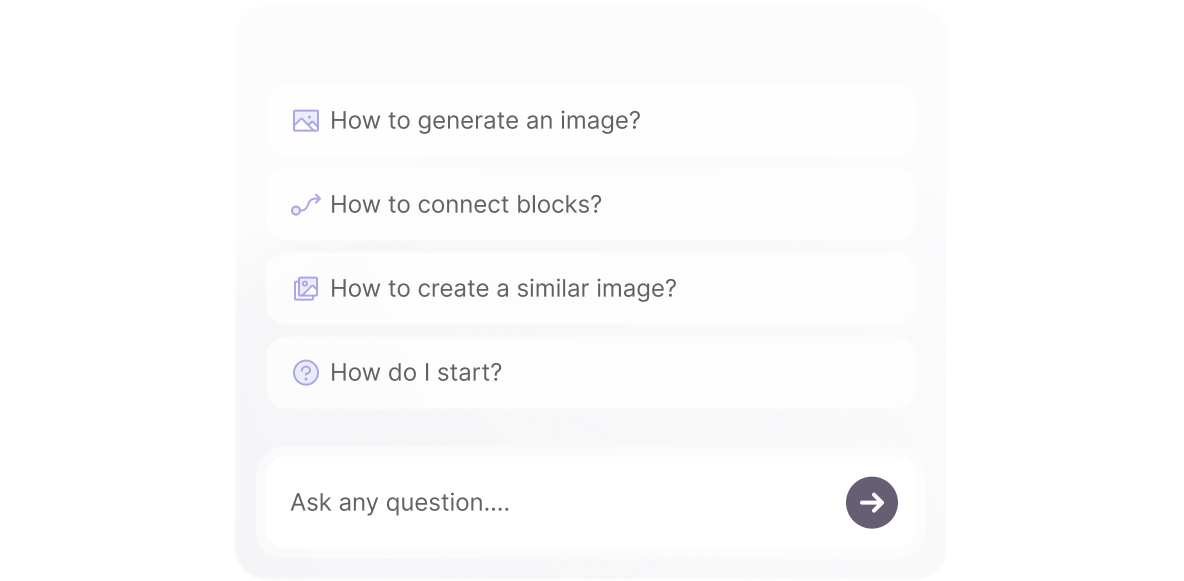Click the connector path icon for blocks
This screenshot has width=1184, height=581.
(306, 205)
